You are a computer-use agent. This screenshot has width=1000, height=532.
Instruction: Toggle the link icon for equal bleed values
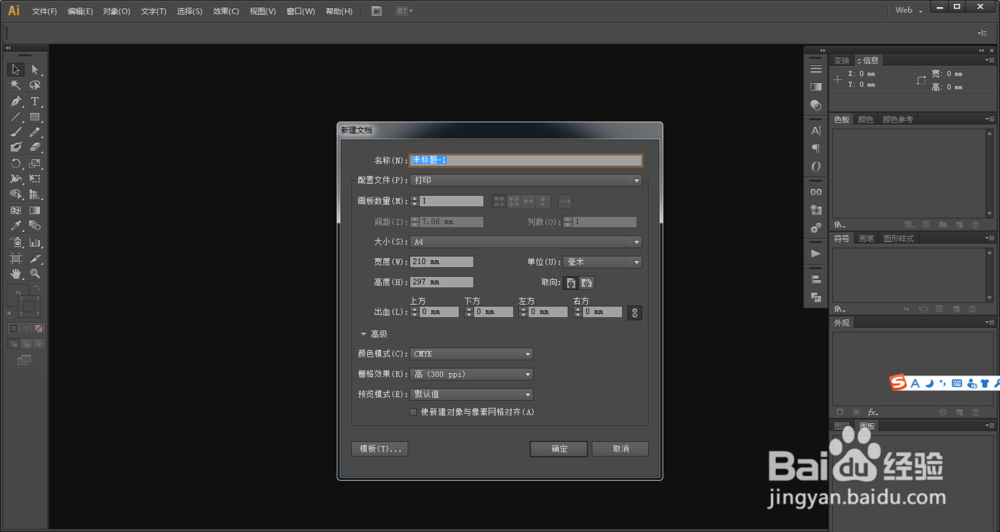point(634,313)
